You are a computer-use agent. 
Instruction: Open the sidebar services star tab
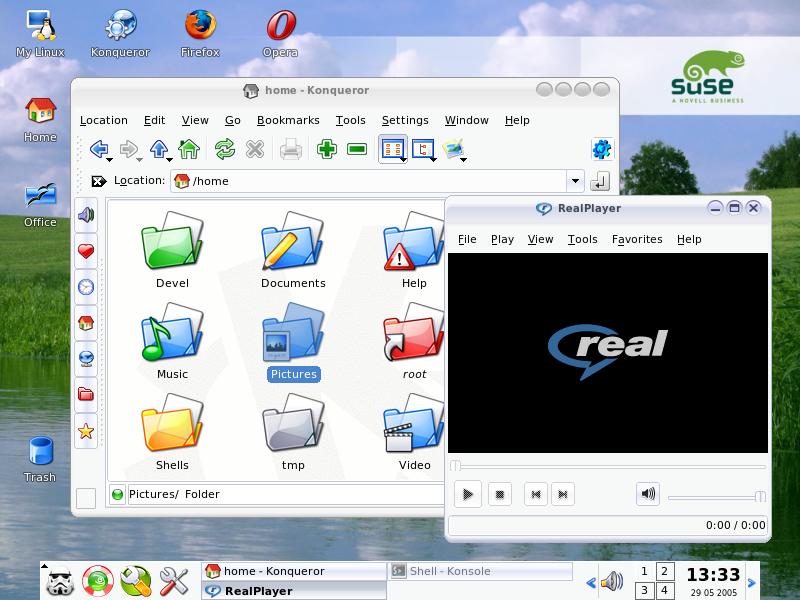pos(86,431)
